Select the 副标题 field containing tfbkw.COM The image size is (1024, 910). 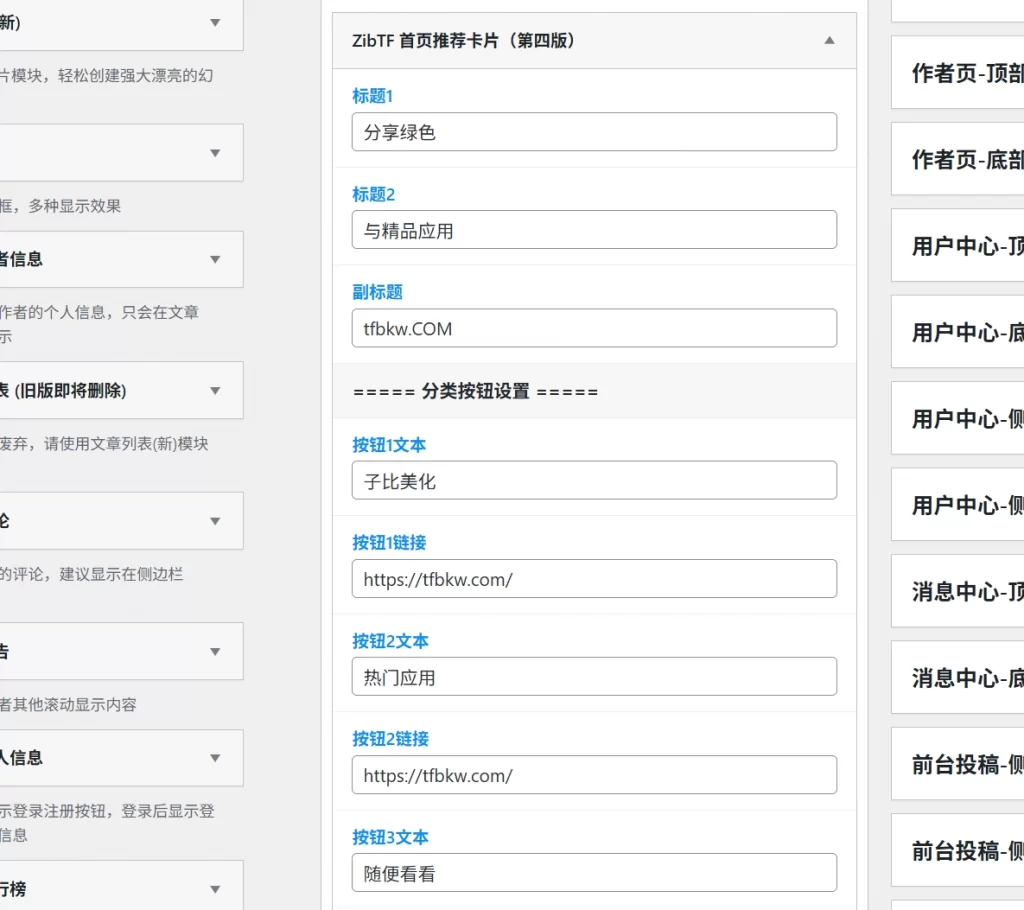[594, 327]
